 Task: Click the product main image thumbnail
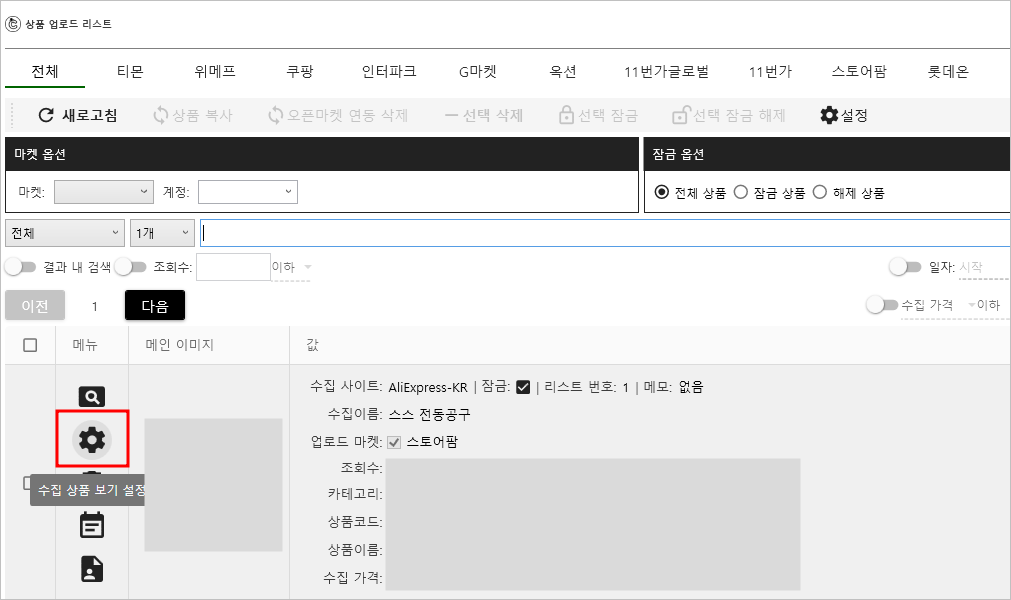[x=213, y=485]
